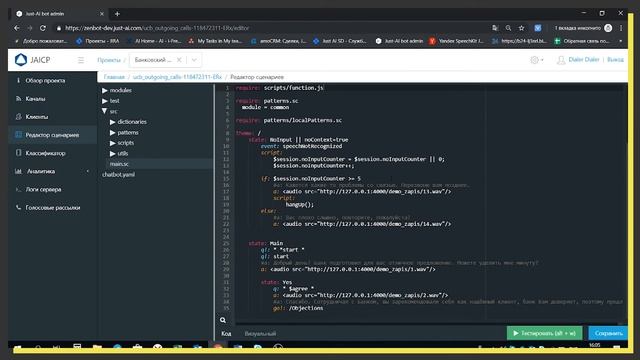Open the project selector dropdown arrow

tap(194, 60)
